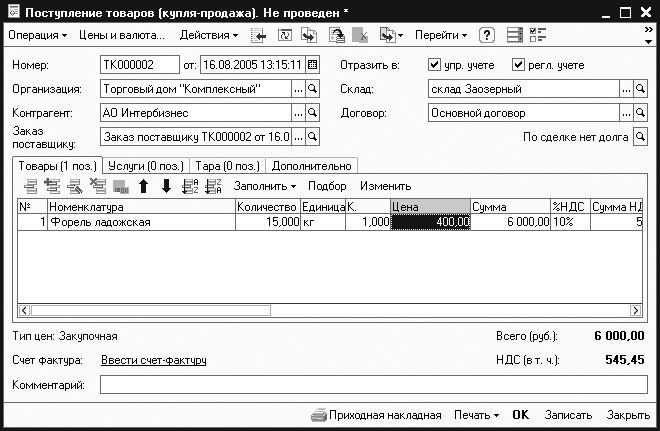Click the finish editing OK icon

[x=121, y=187]
